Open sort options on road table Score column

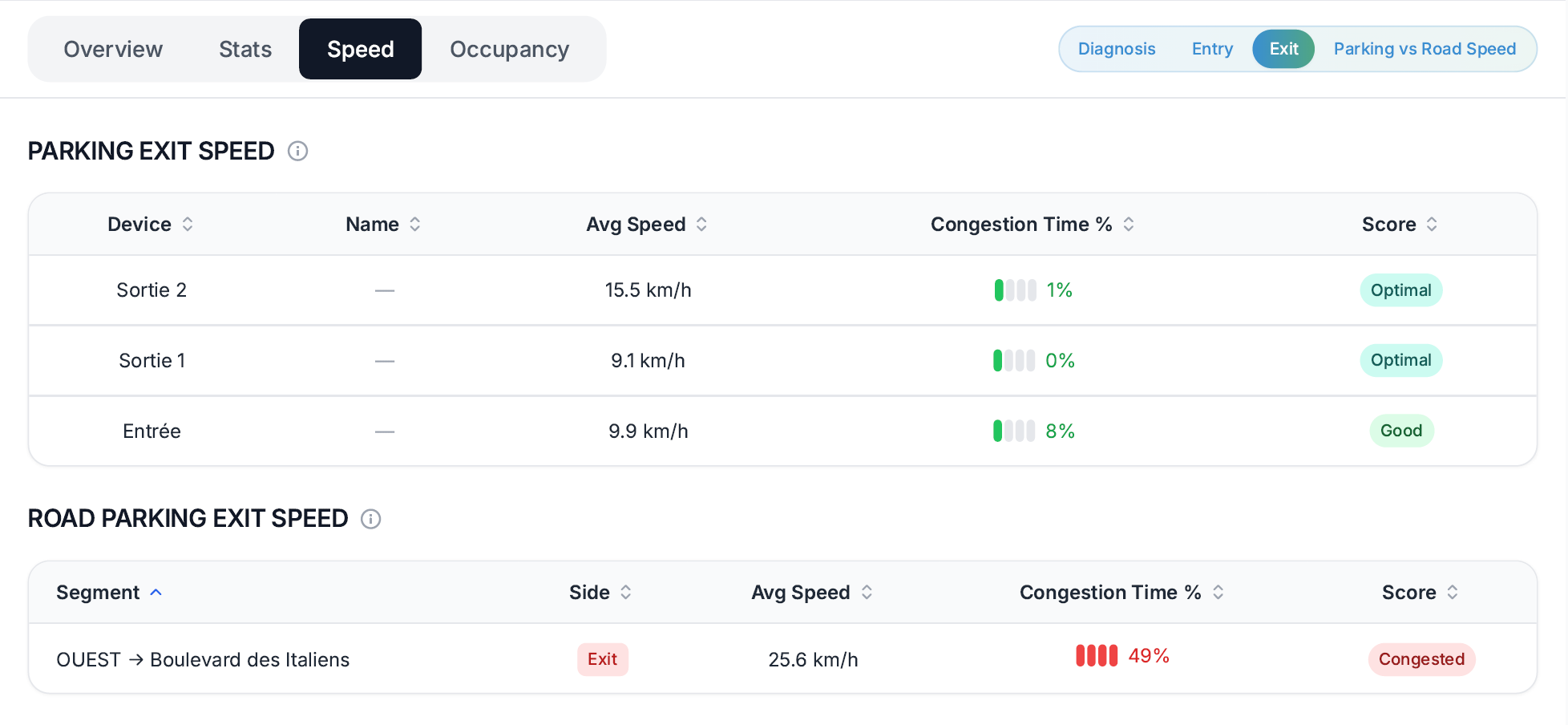[1453, 592]
